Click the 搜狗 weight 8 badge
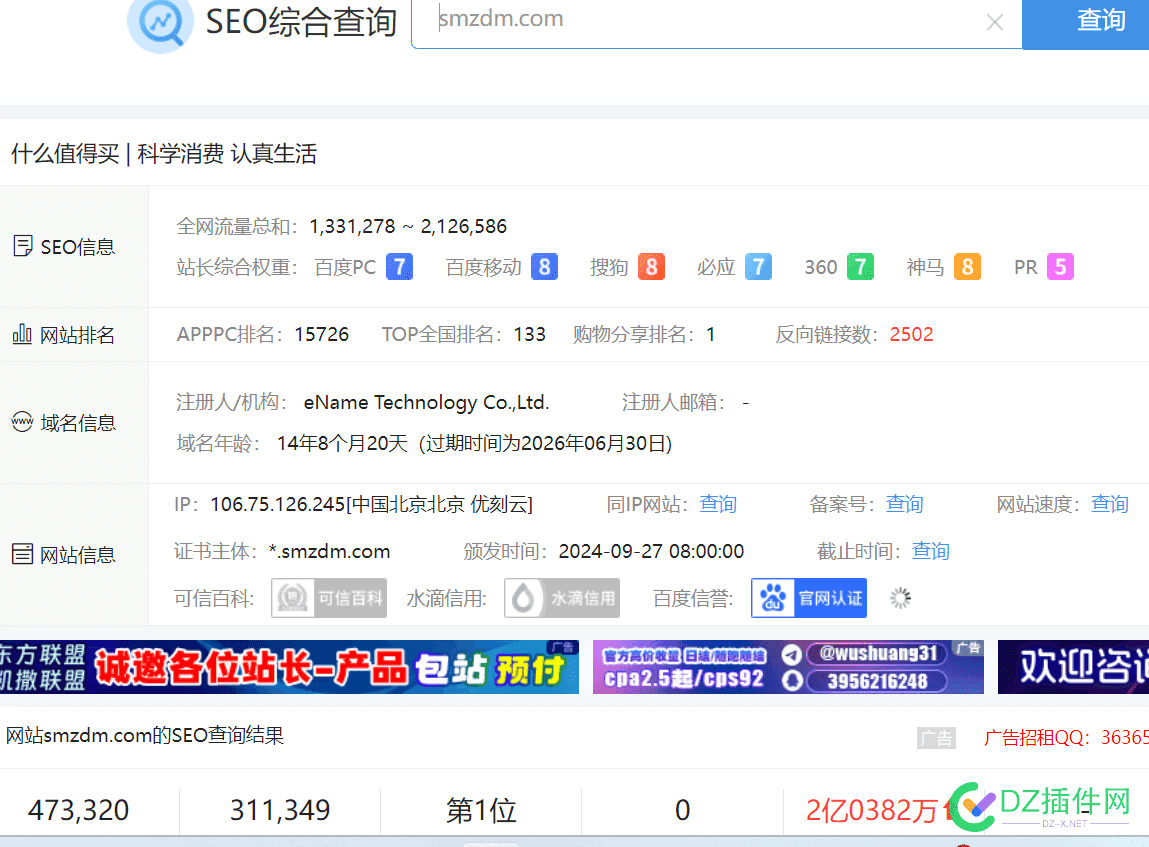1149x847 pixels. (651, 267)
